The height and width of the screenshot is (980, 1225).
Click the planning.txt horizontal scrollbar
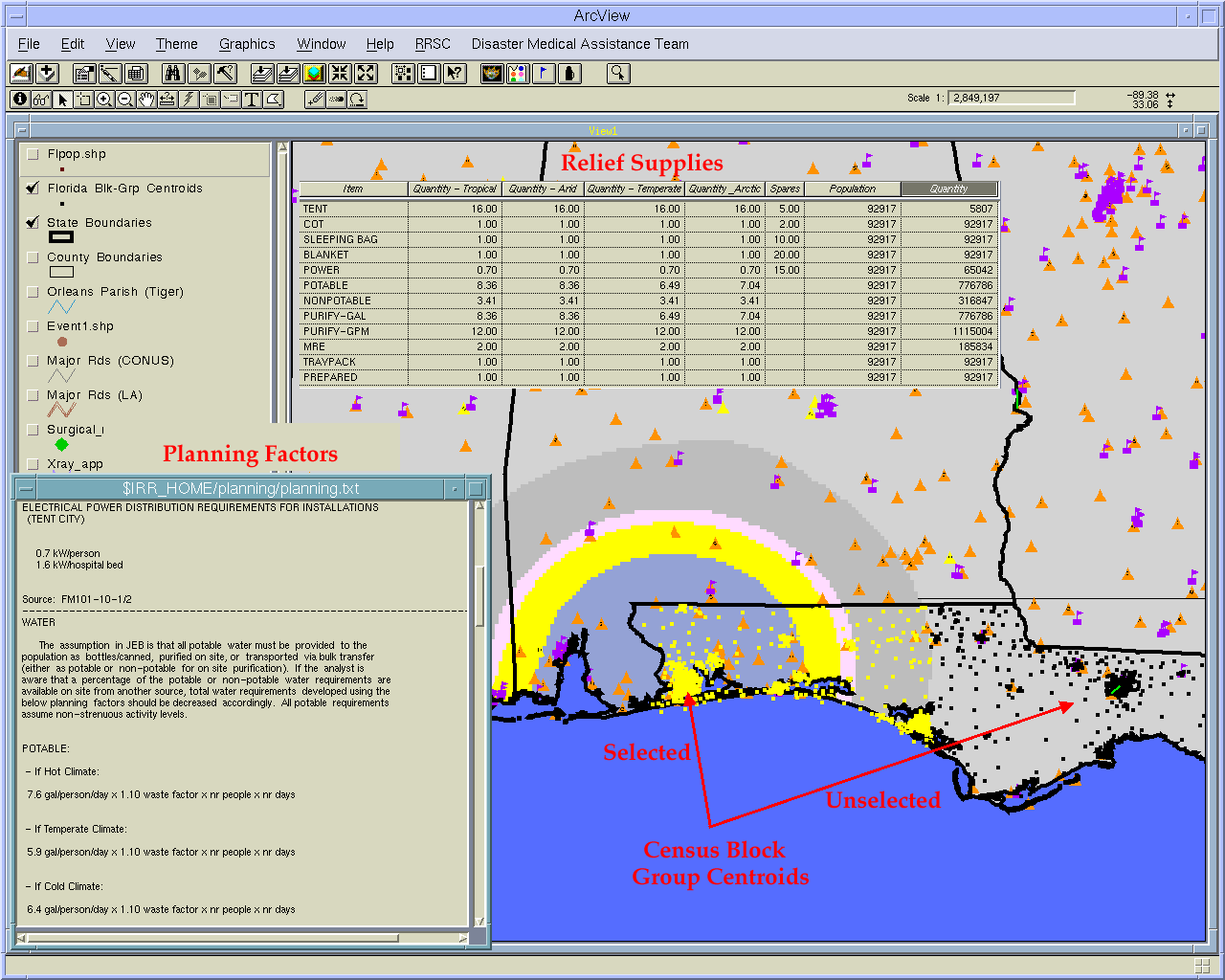pos(243,939)
